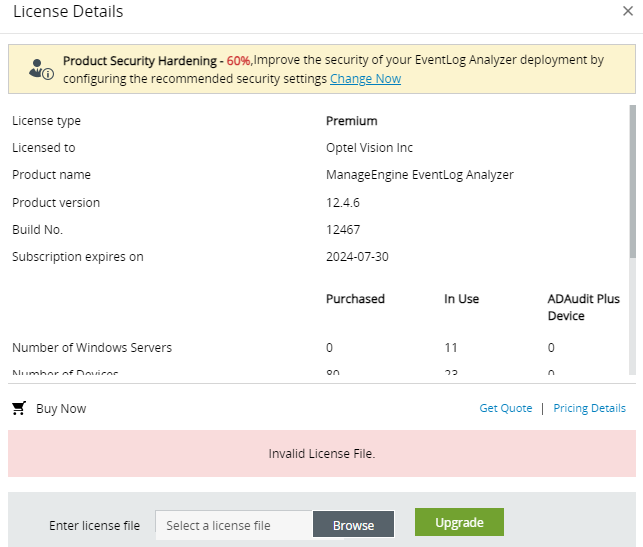Click the Number of Windows Servers label
The image size is (643, 547).
(x=92, y=348)
